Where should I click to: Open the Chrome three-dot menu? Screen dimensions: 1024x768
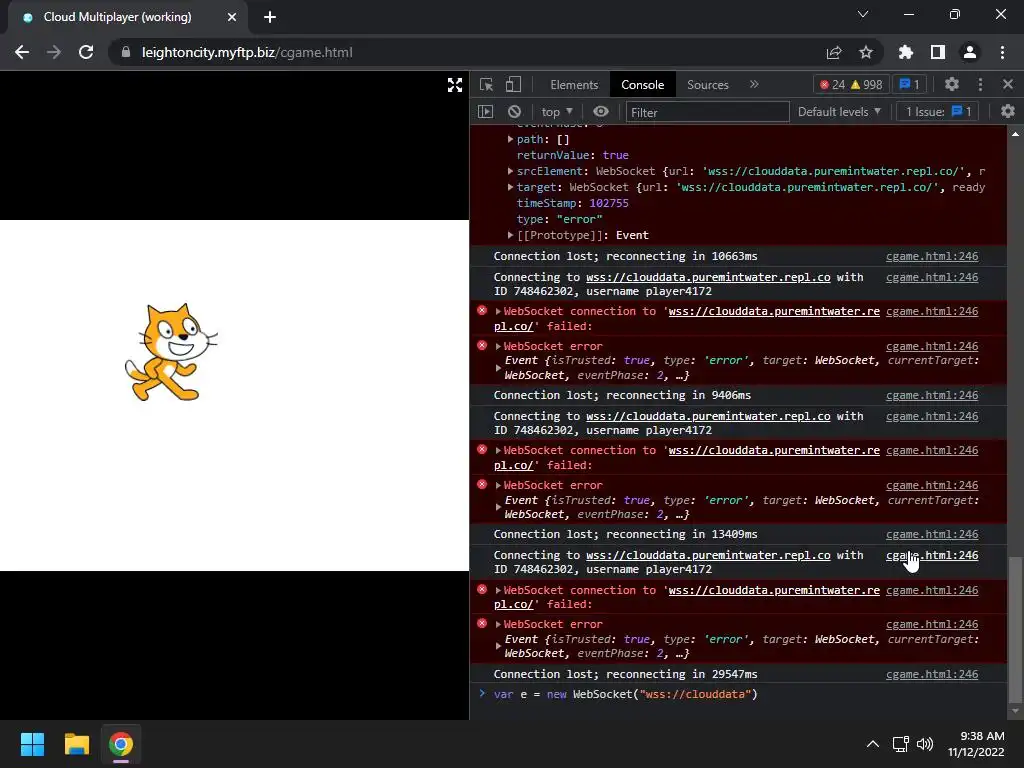(x=1002, y=52)
